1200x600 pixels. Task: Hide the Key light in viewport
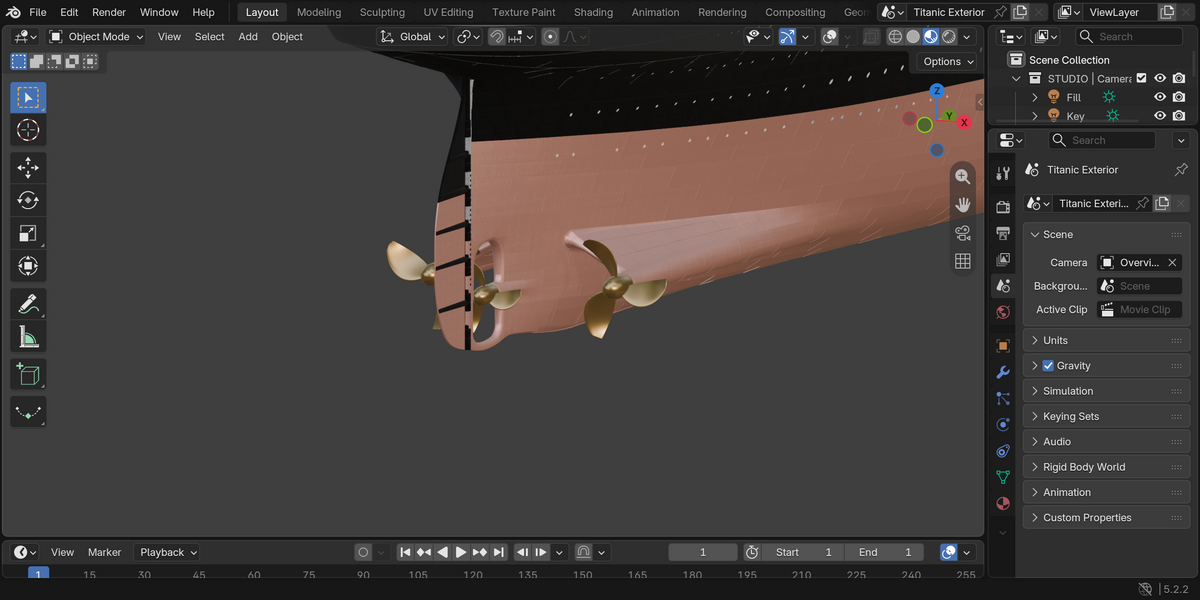(x=1160, y=116)
